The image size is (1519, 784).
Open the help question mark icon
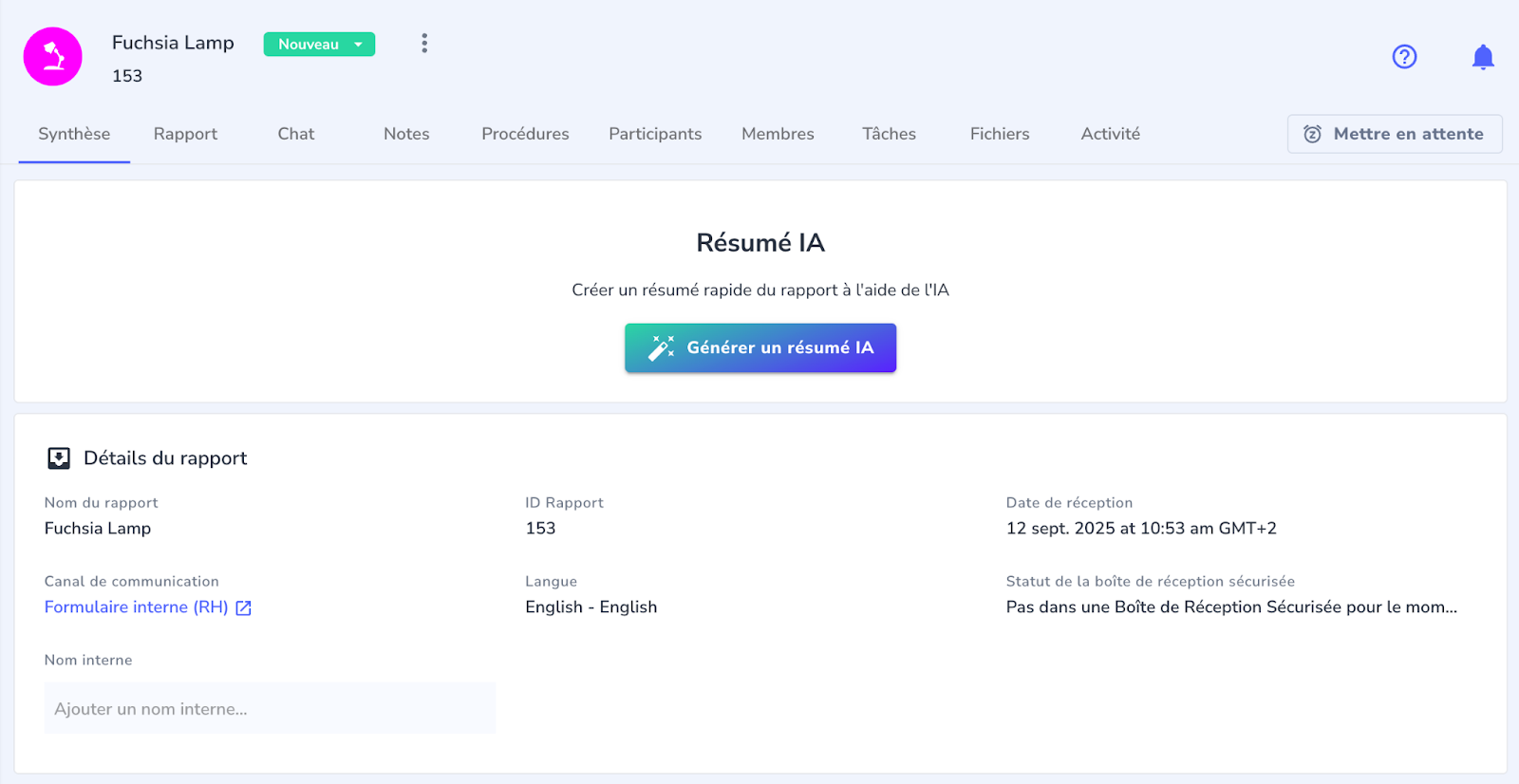pyautogui.click(x=1404, y=57)
